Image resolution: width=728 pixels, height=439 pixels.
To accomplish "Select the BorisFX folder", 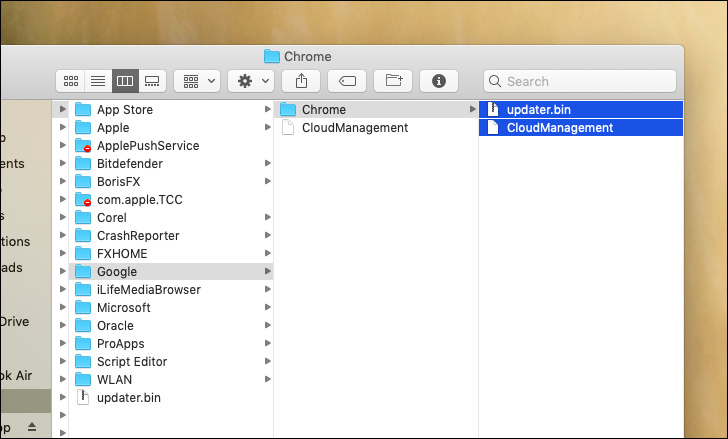I will 171,182.
